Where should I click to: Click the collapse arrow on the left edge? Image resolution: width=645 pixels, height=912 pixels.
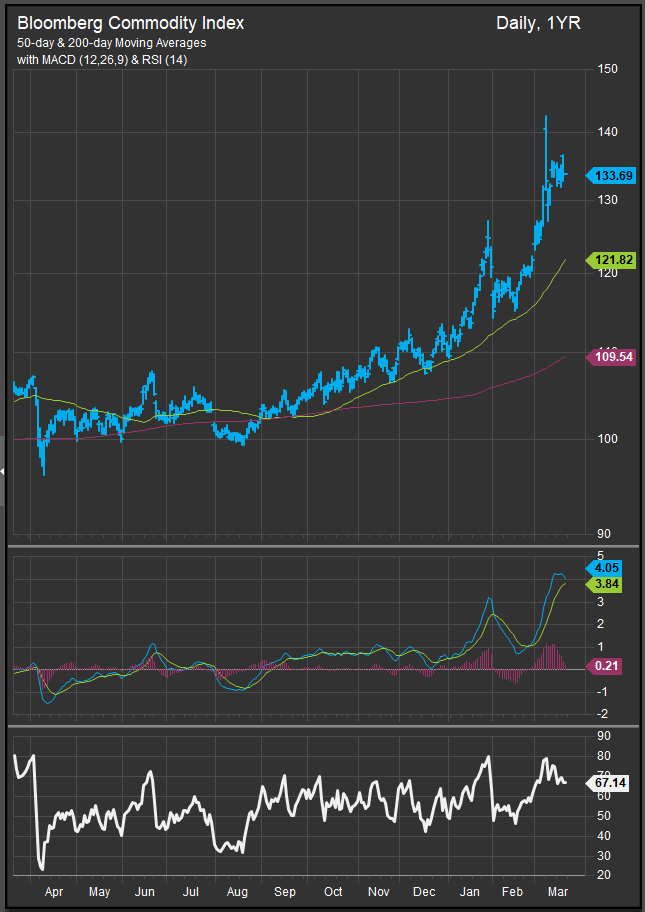(3, 470)
